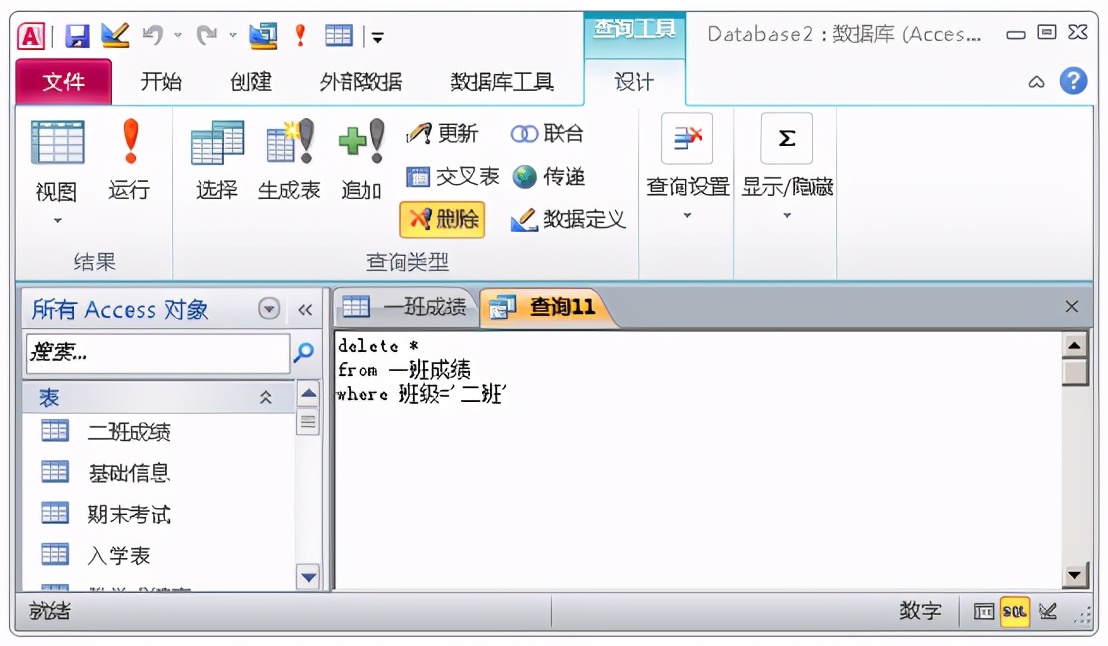Click the navigation pane search box
The height and width of the screenshot is (646, 1108).
click(158, 352)
